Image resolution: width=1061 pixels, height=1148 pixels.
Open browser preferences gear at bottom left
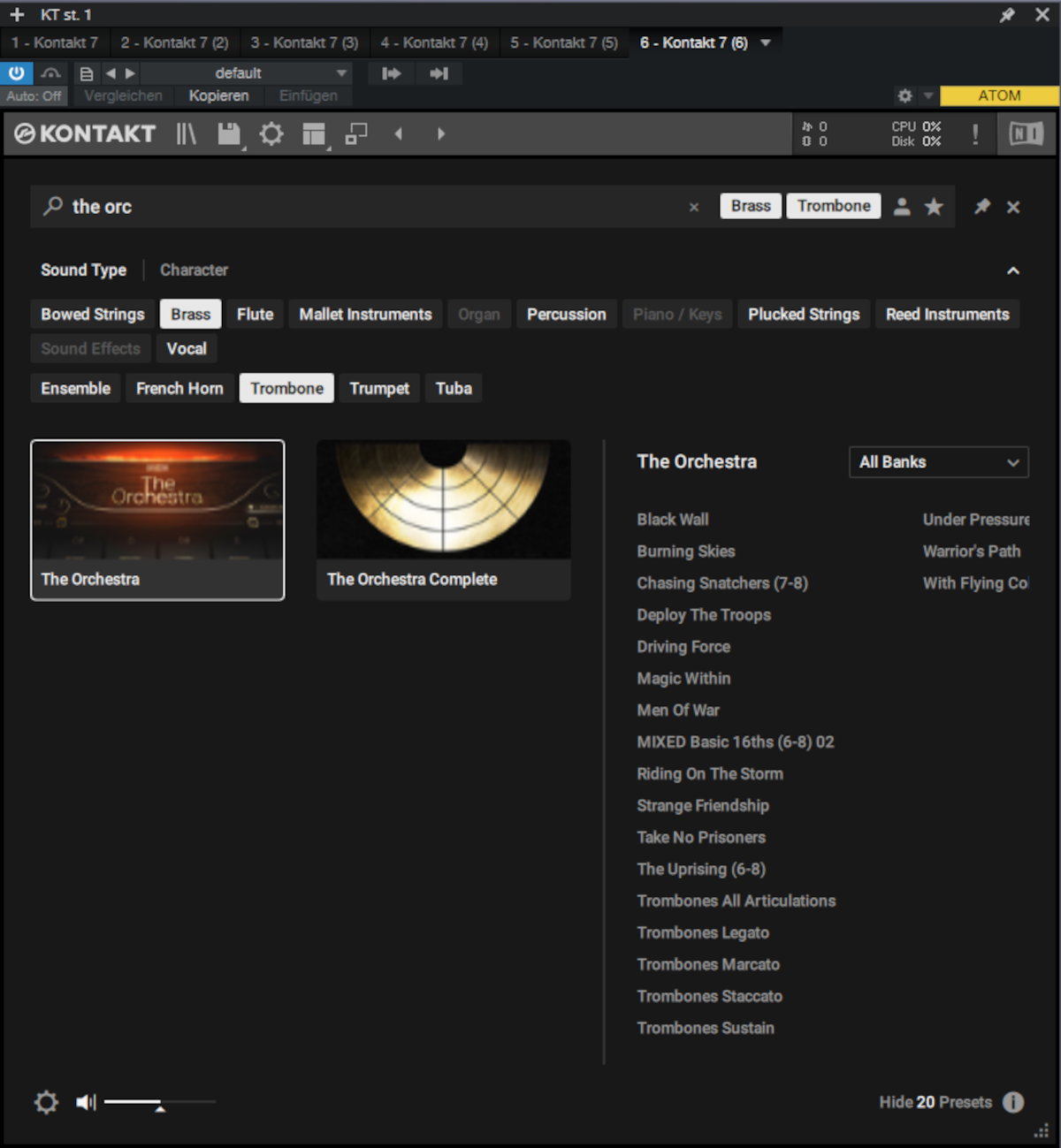(x=47, y=1102)
